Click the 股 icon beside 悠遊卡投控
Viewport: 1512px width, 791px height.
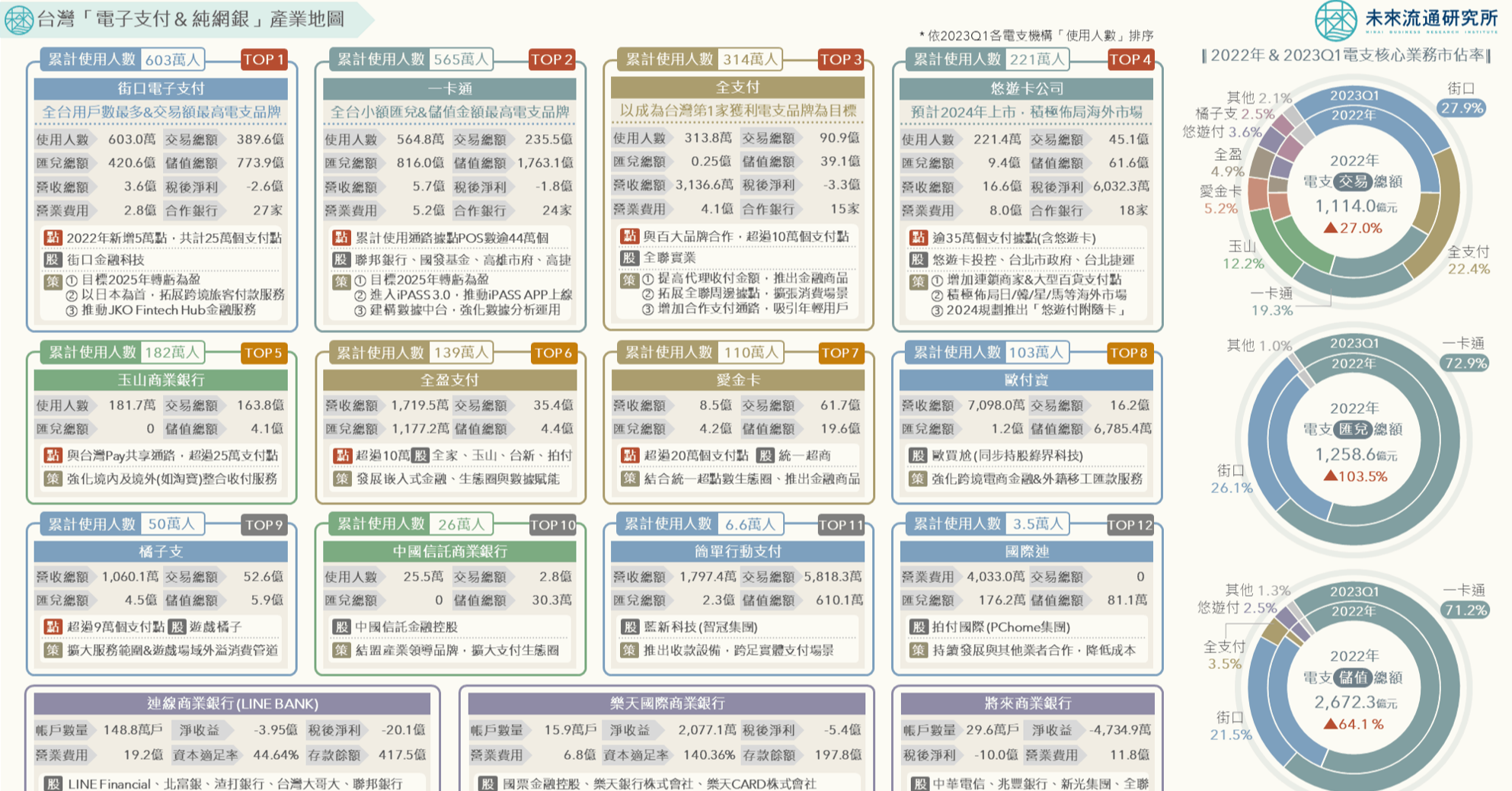click(919, 259)
